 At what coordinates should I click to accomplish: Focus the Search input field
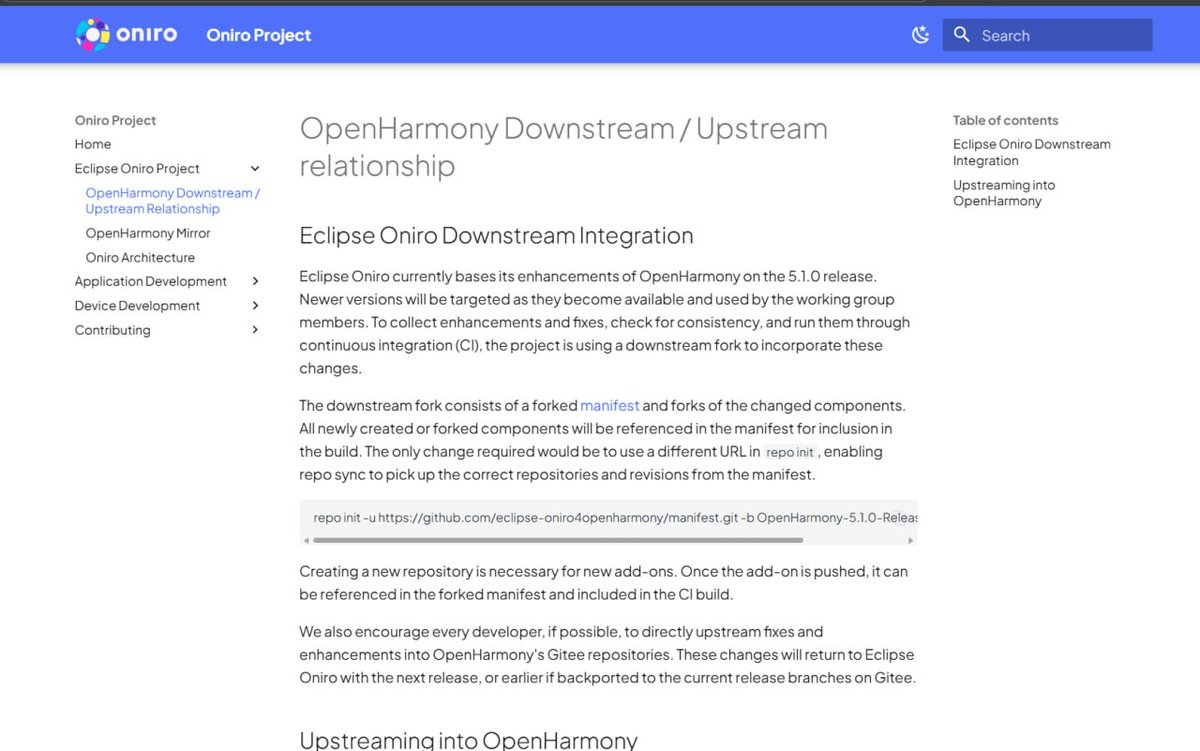1047,35
